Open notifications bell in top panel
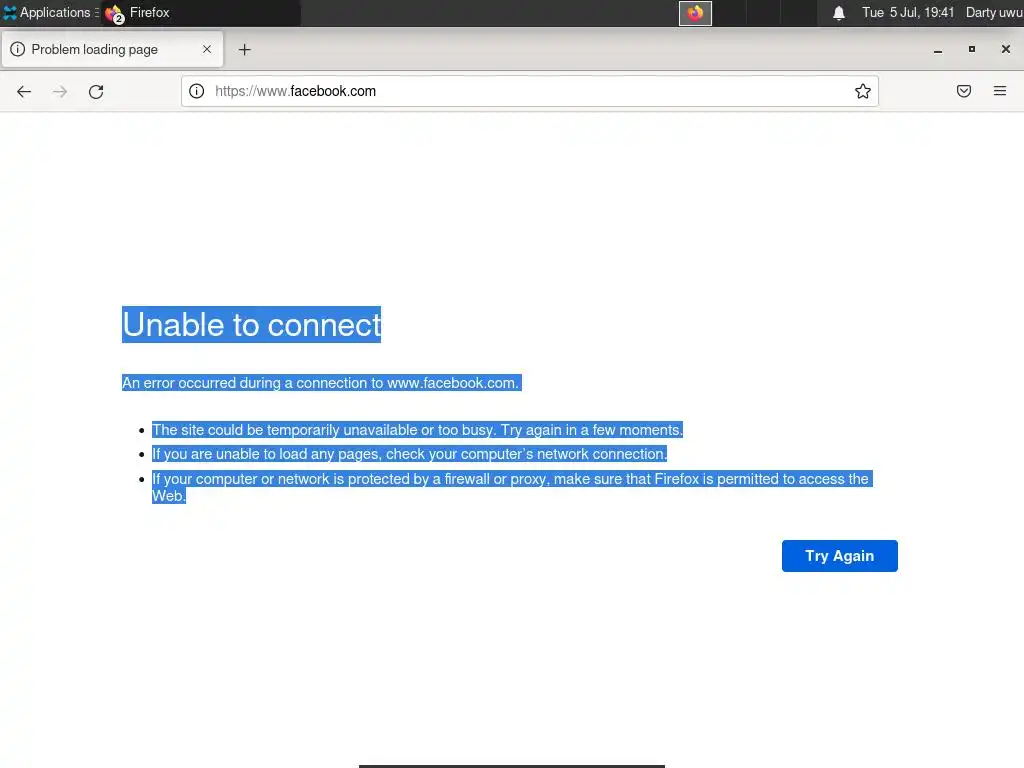The image size is (1024, 768). (839, 13)
